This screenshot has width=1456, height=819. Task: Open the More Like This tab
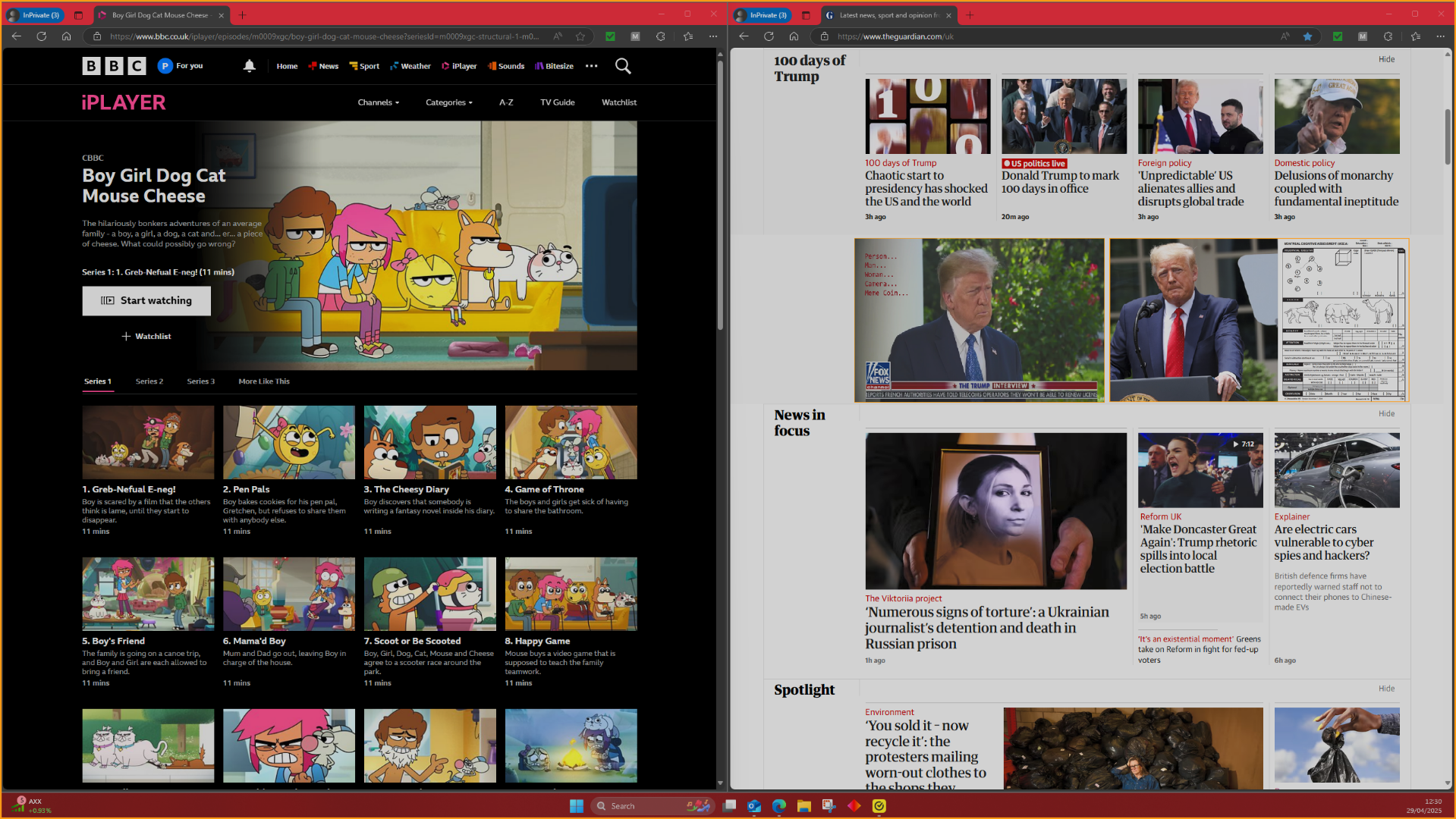click(x=264, y=381)
